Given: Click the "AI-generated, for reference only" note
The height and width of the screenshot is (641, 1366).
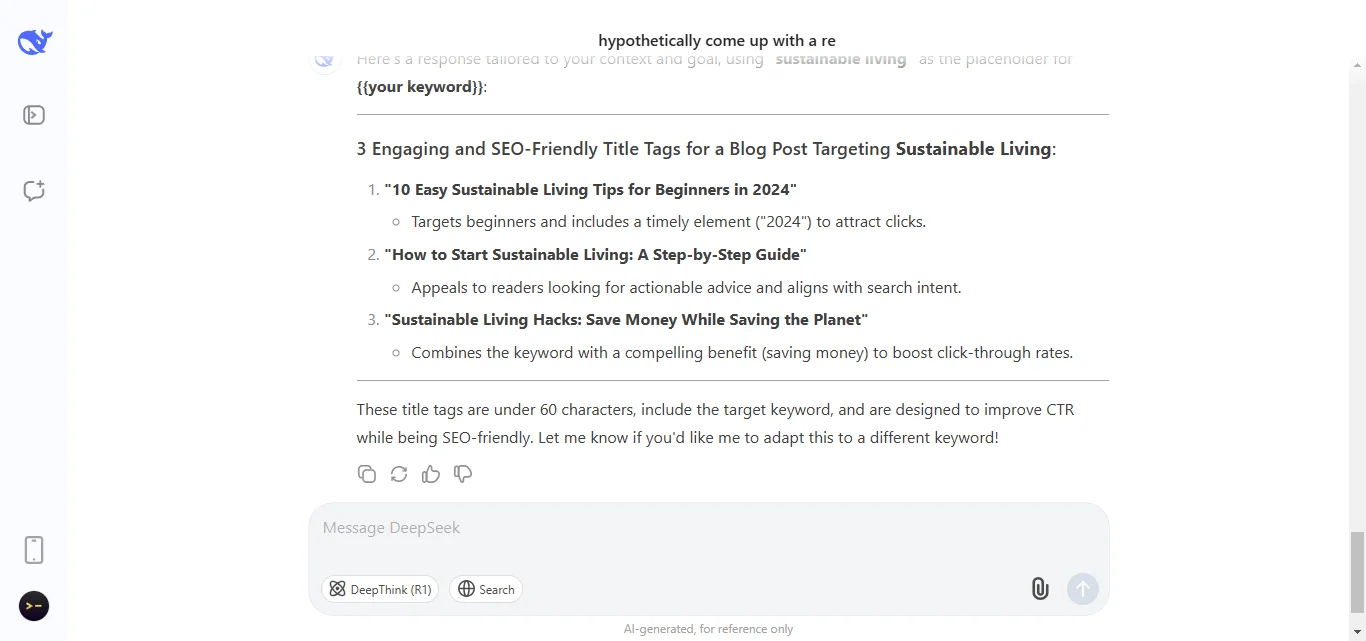Looking at the screenshot, I should tap(708, 629).
